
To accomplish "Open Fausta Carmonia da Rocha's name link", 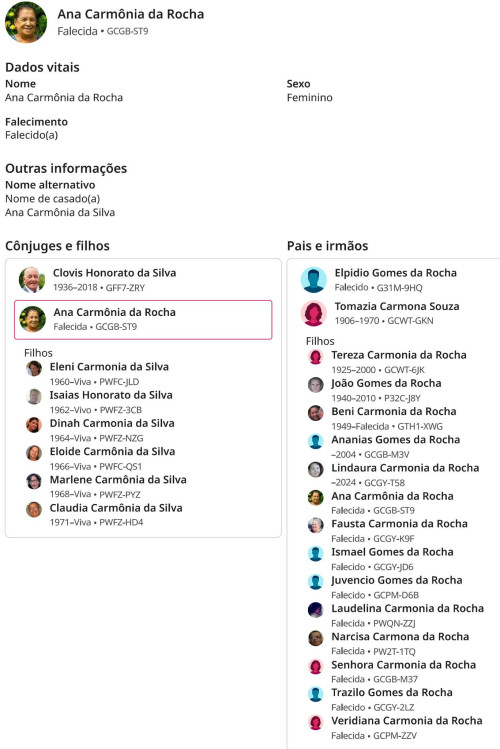I will tap(399, 524).
